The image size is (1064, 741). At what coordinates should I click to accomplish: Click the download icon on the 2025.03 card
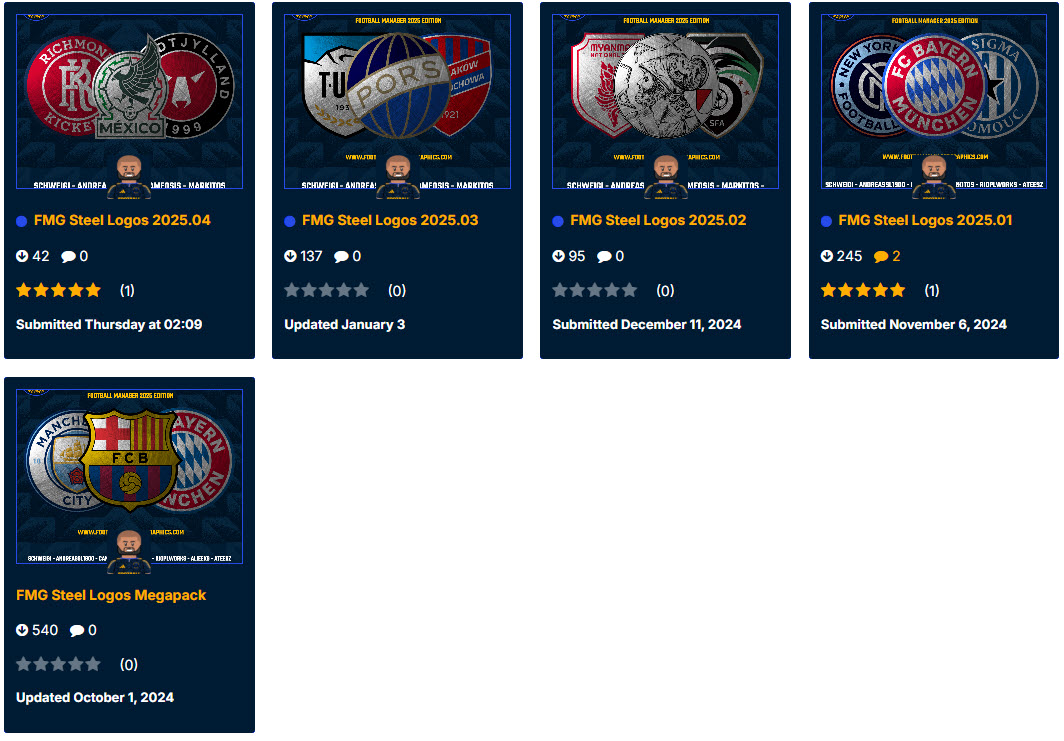click(x=290, y=256)
